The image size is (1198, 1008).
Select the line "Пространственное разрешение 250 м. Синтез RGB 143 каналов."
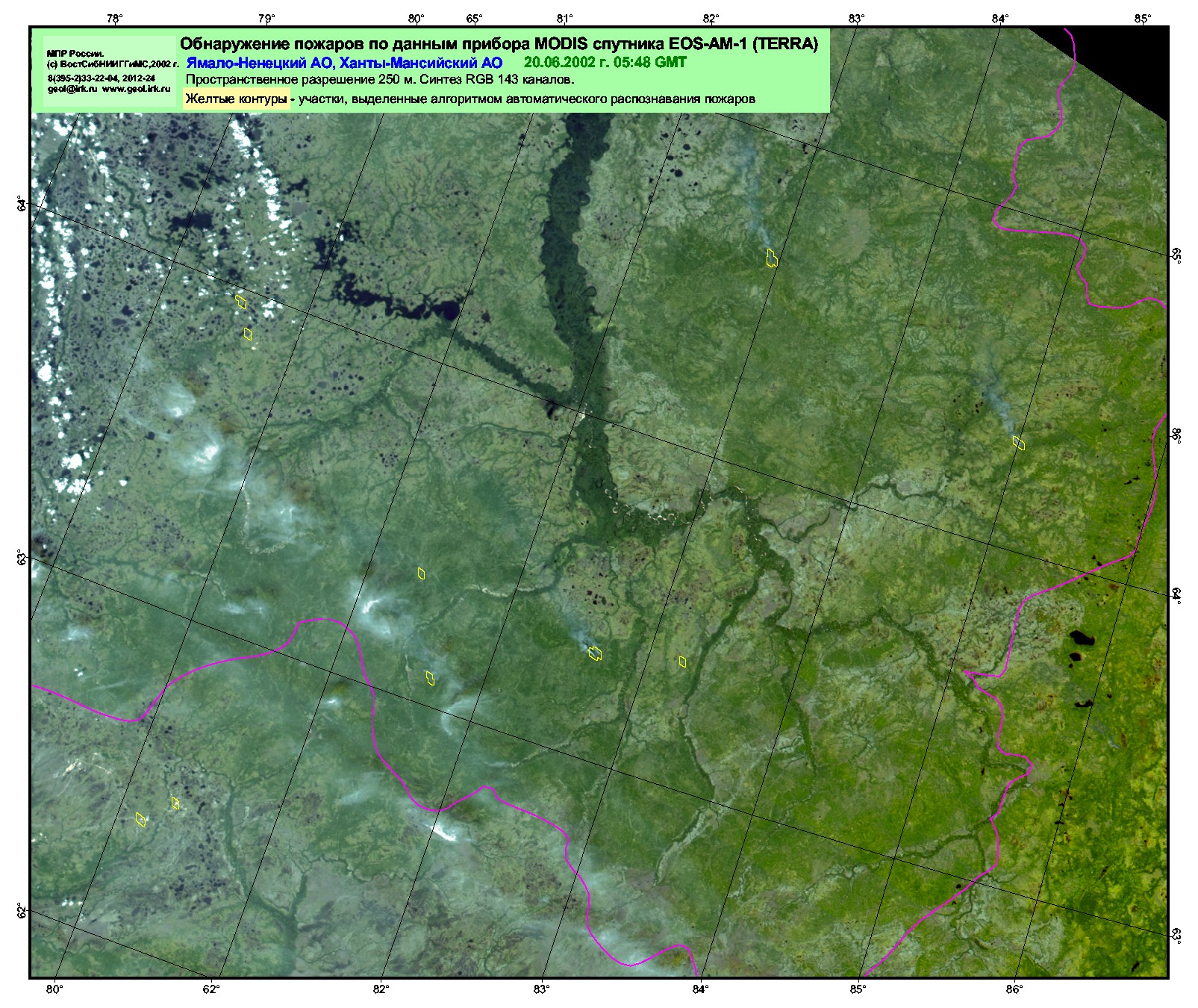(379, 80)
